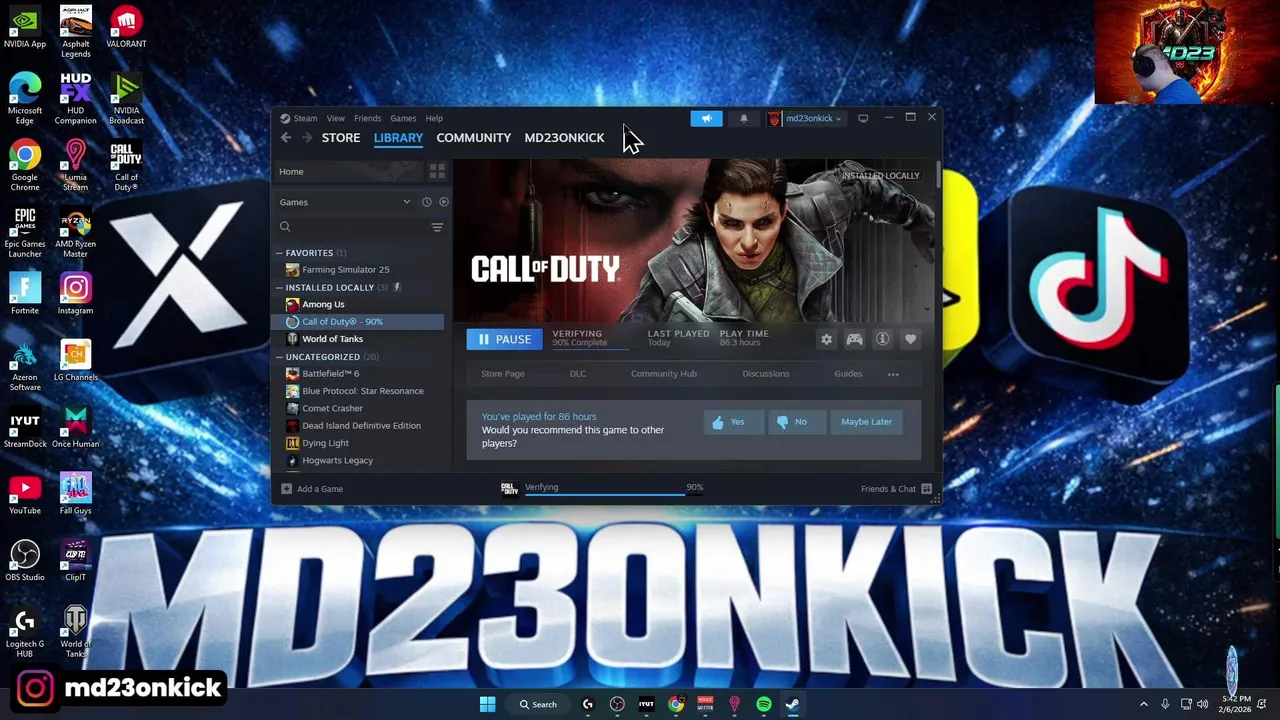Open the MD23ONKICK profile tab

(564, 138)
